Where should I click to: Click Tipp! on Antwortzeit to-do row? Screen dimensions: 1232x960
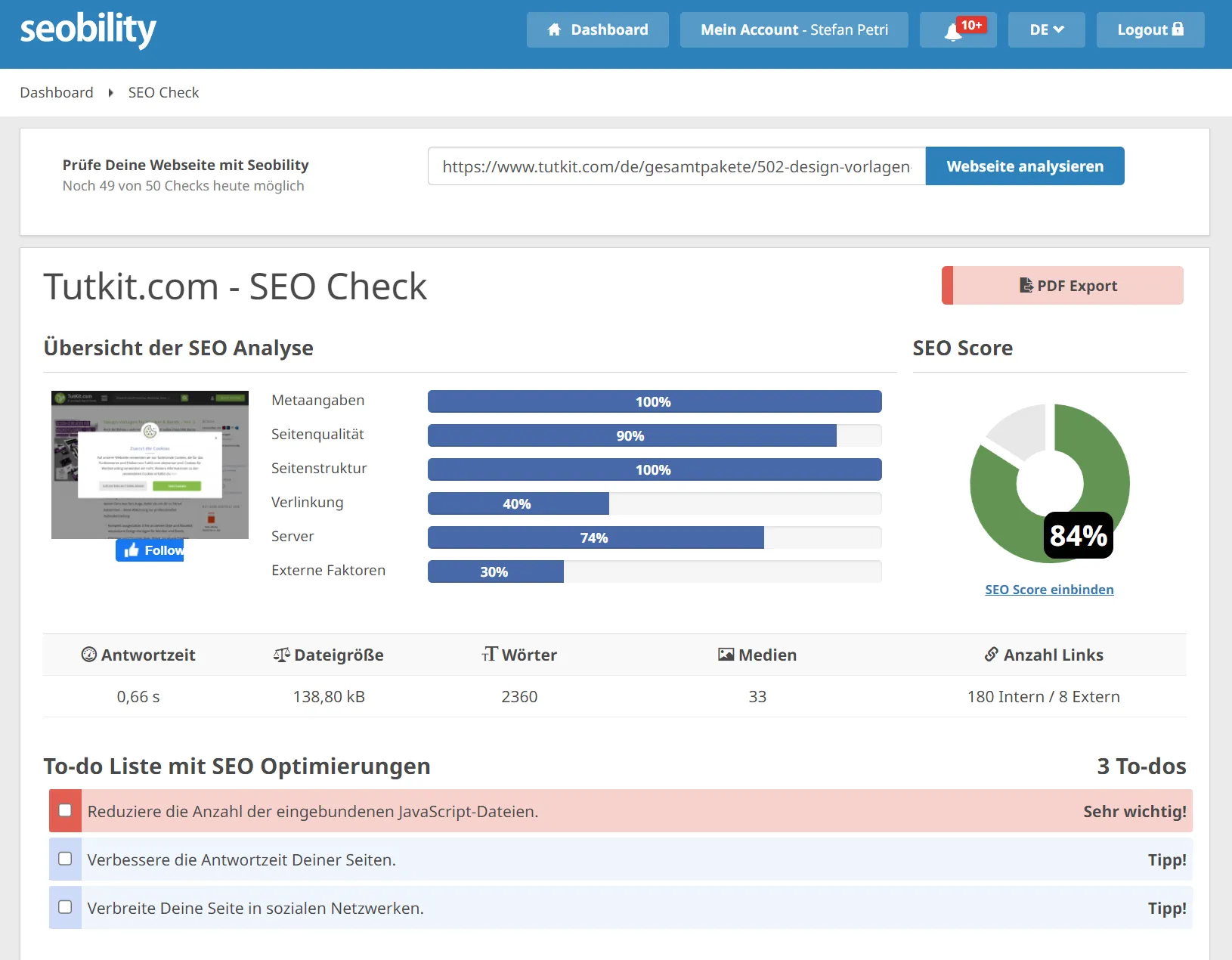(1167, 860)
